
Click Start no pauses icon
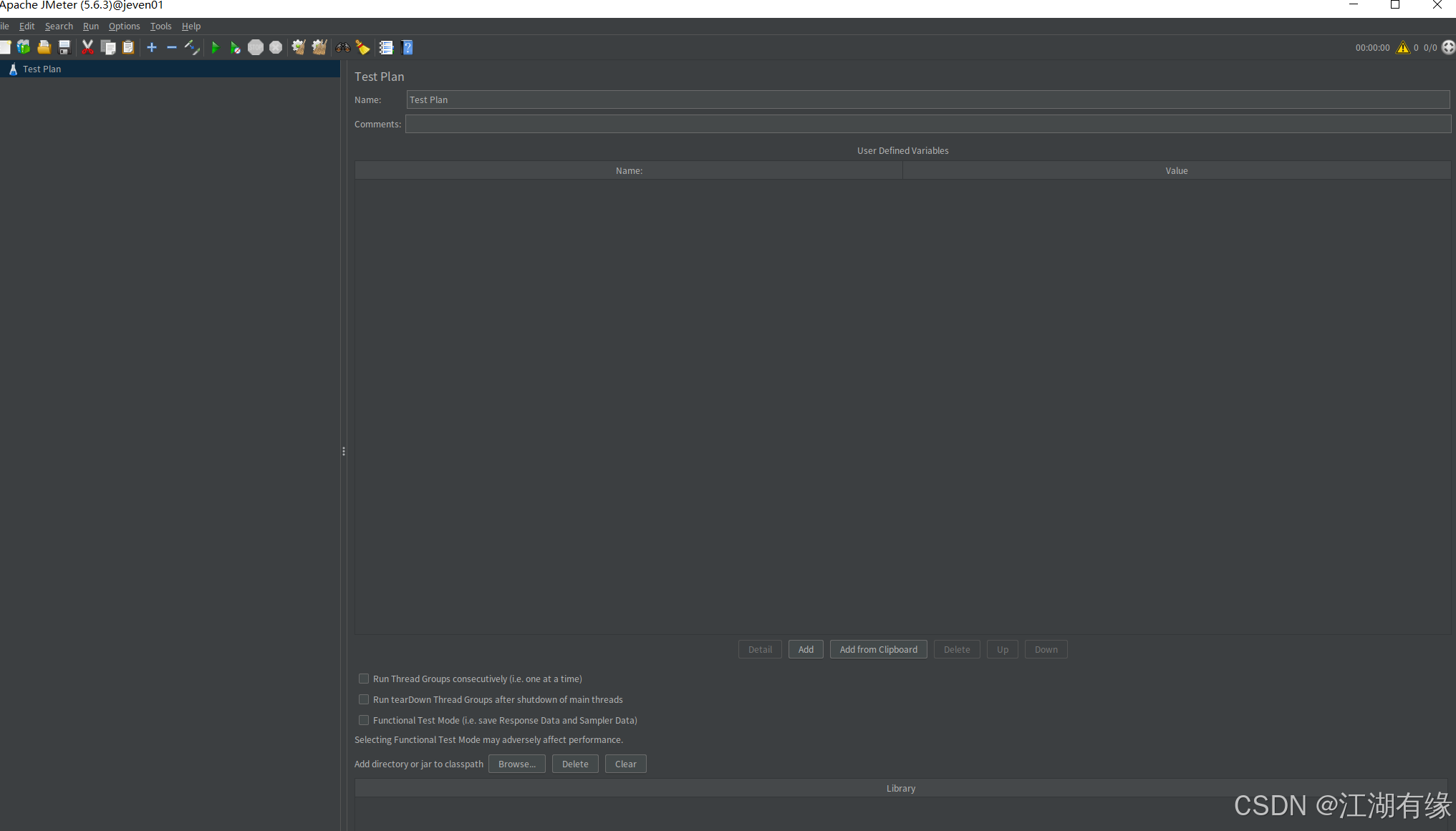235,47
